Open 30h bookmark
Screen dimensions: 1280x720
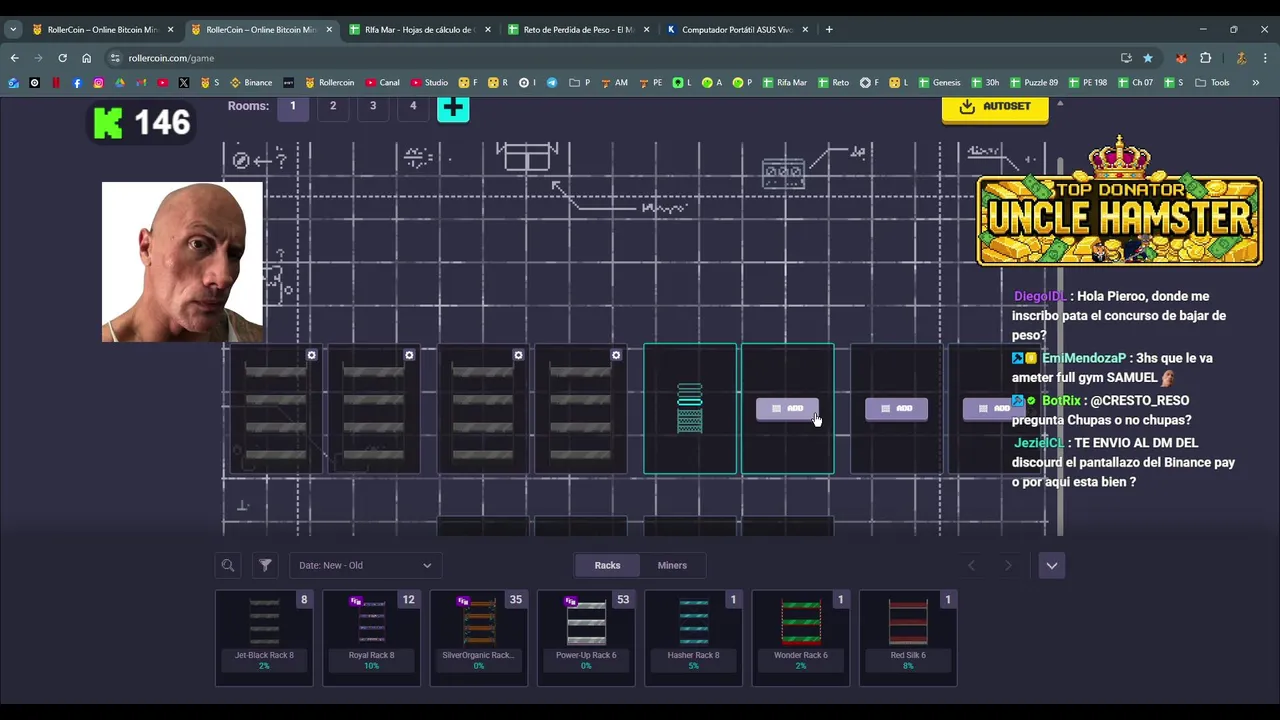click(985, 83)
